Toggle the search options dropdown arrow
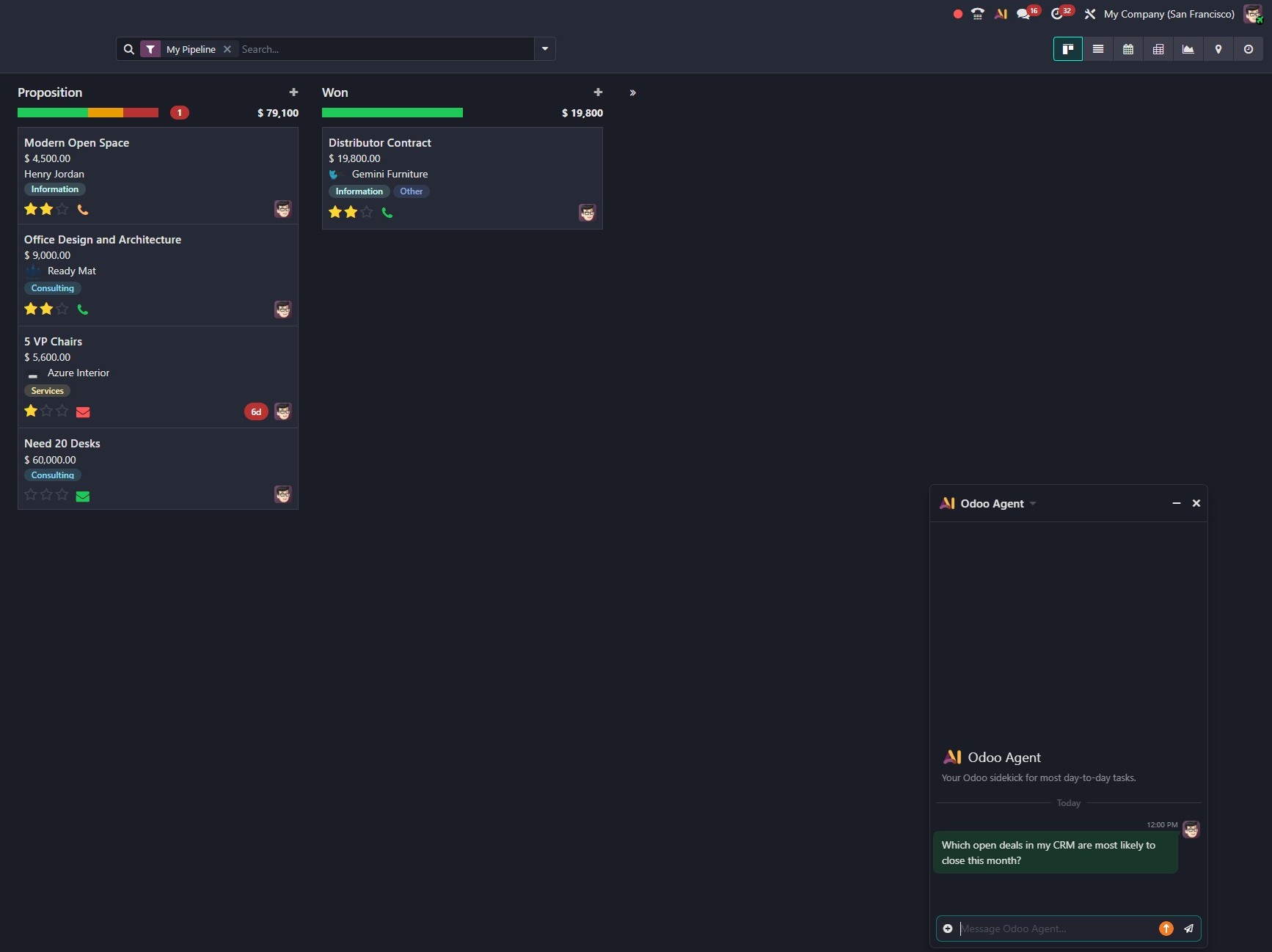The image size is (1272, 952). [x=545, y=49]
